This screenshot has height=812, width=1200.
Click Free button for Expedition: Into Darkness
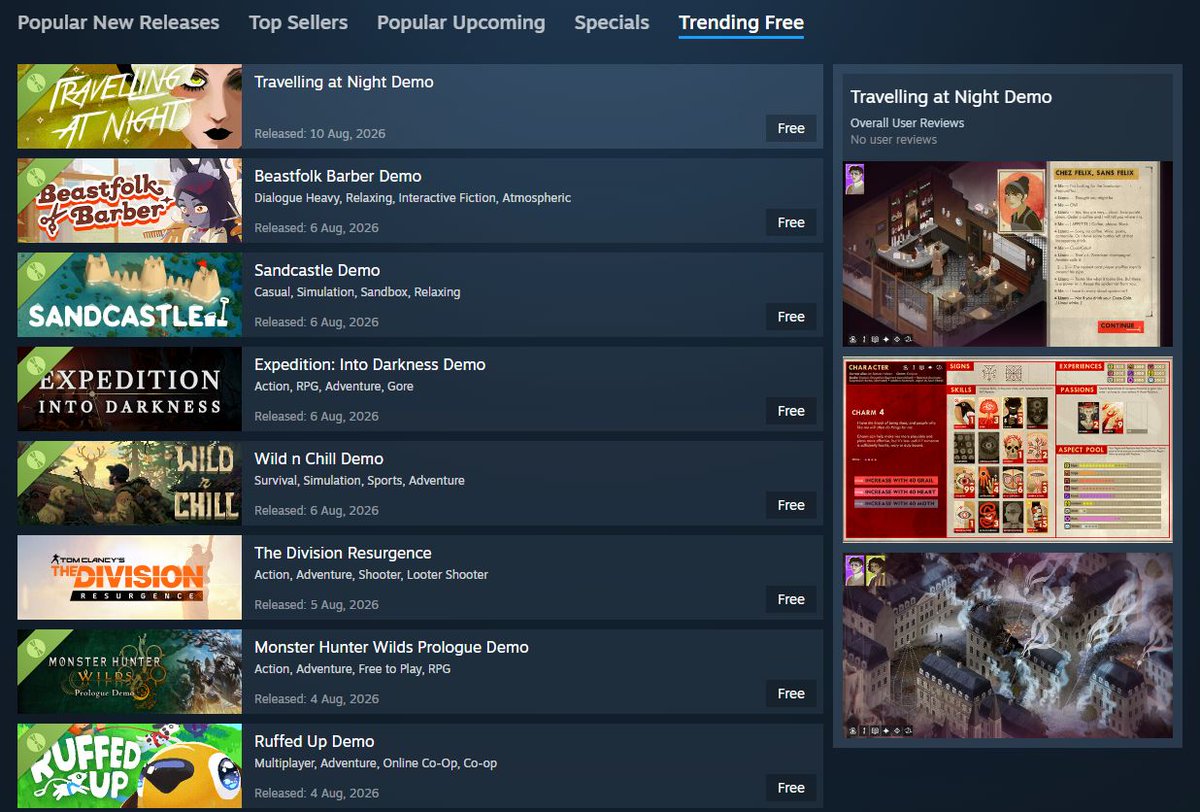click(x=791, y=410)
